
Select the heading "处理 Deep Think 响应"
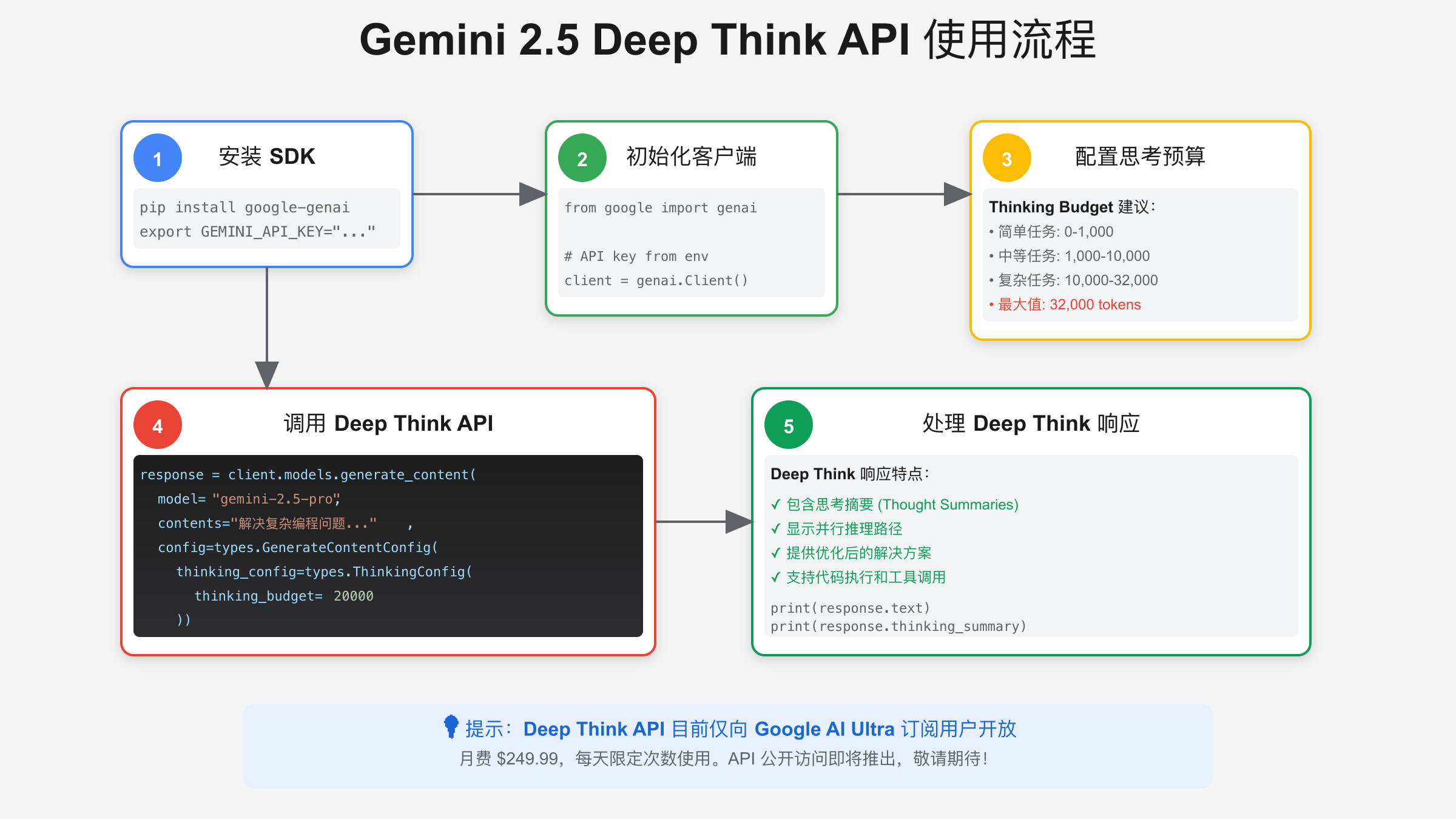point(1031,423)
